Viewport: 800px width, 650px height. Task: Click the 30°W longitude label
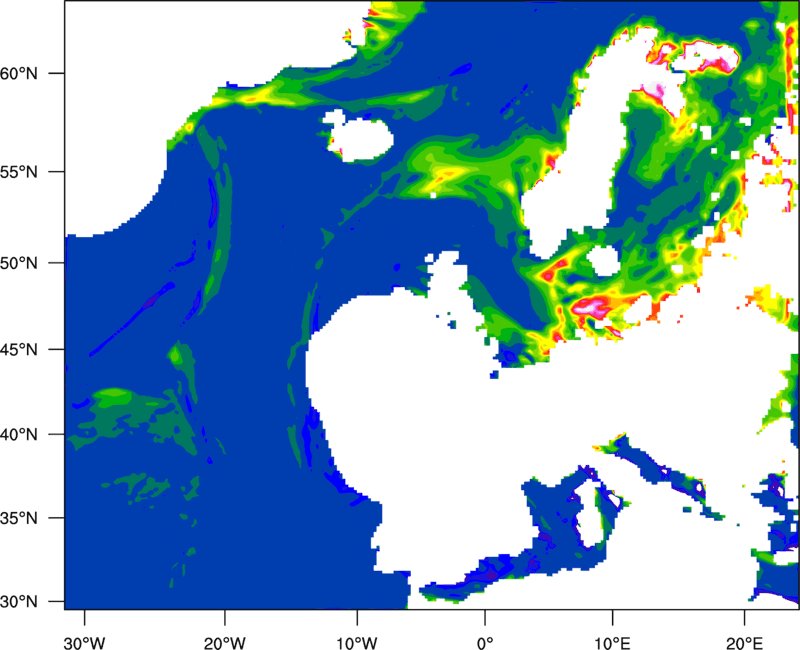pos(84,643)
